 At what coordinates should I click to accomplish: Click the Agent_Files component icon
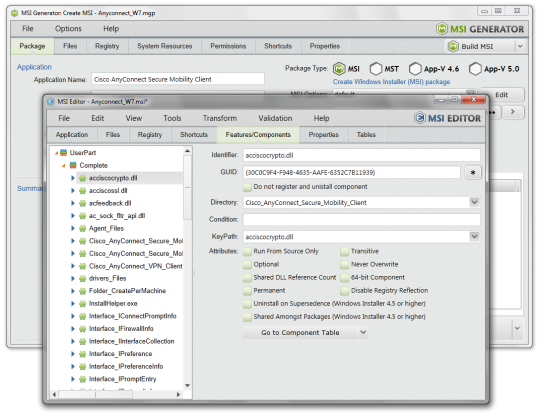coord(82,228)
